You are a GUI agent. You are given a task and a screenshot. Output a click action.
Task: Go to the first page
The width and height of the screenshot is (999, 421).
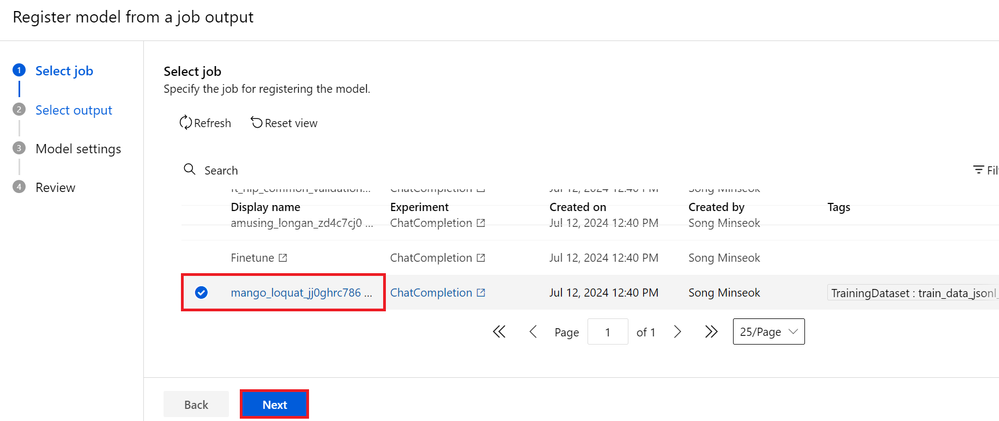[x=499, y=332]
